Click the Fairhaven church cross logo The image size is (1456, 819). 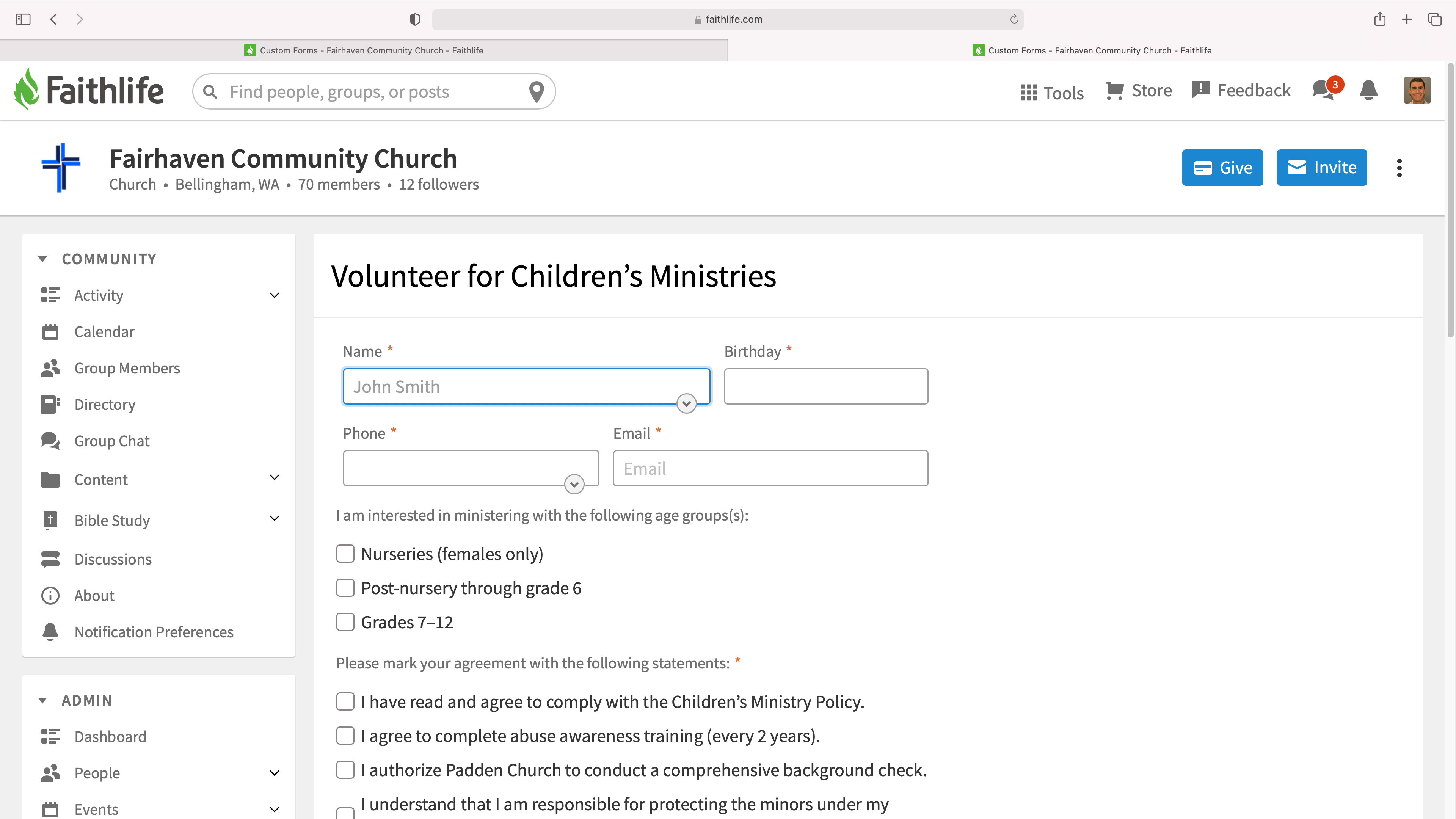click(61, 167)
